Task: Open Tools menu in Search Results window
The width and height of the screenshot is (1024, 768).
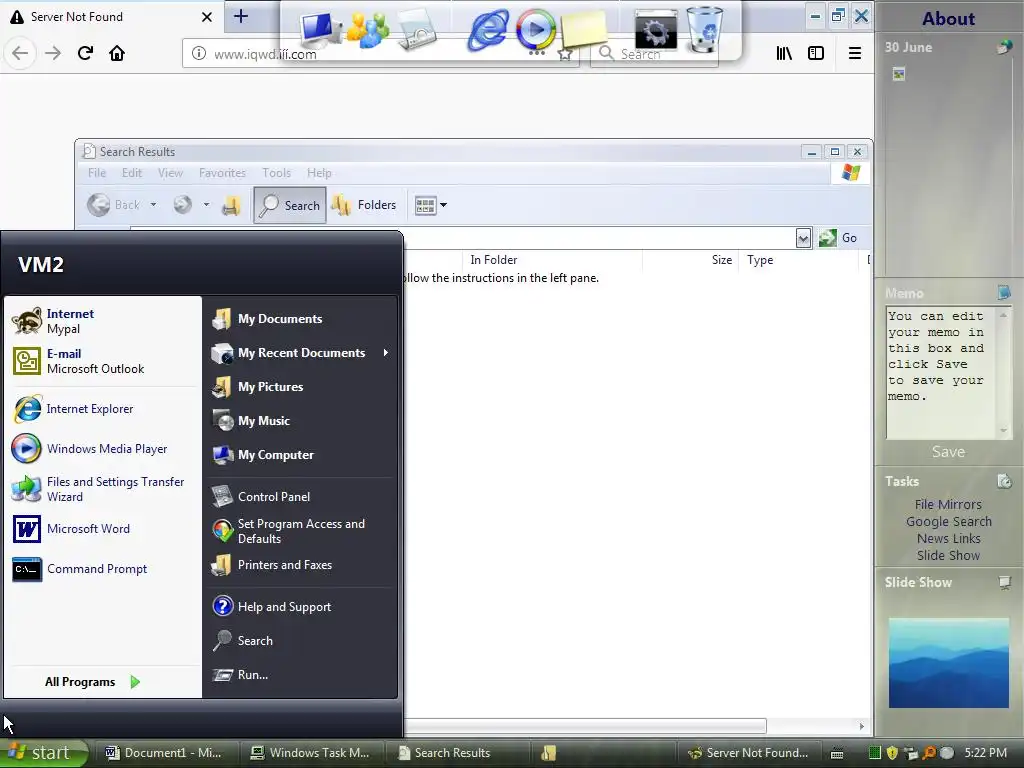Action: pyautogui.click(x=276, y=173)
